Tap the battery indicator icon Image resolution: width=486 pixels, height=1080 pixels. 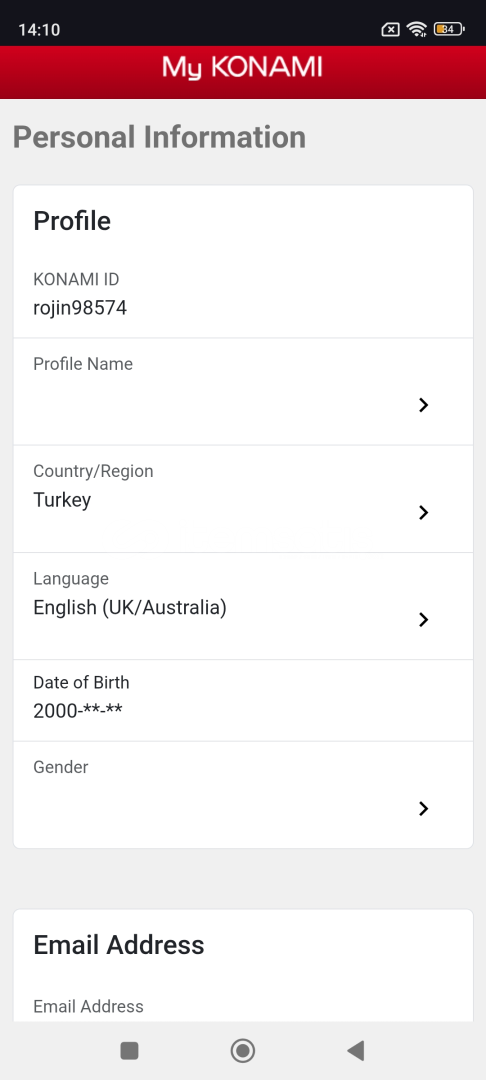[450, 29]
